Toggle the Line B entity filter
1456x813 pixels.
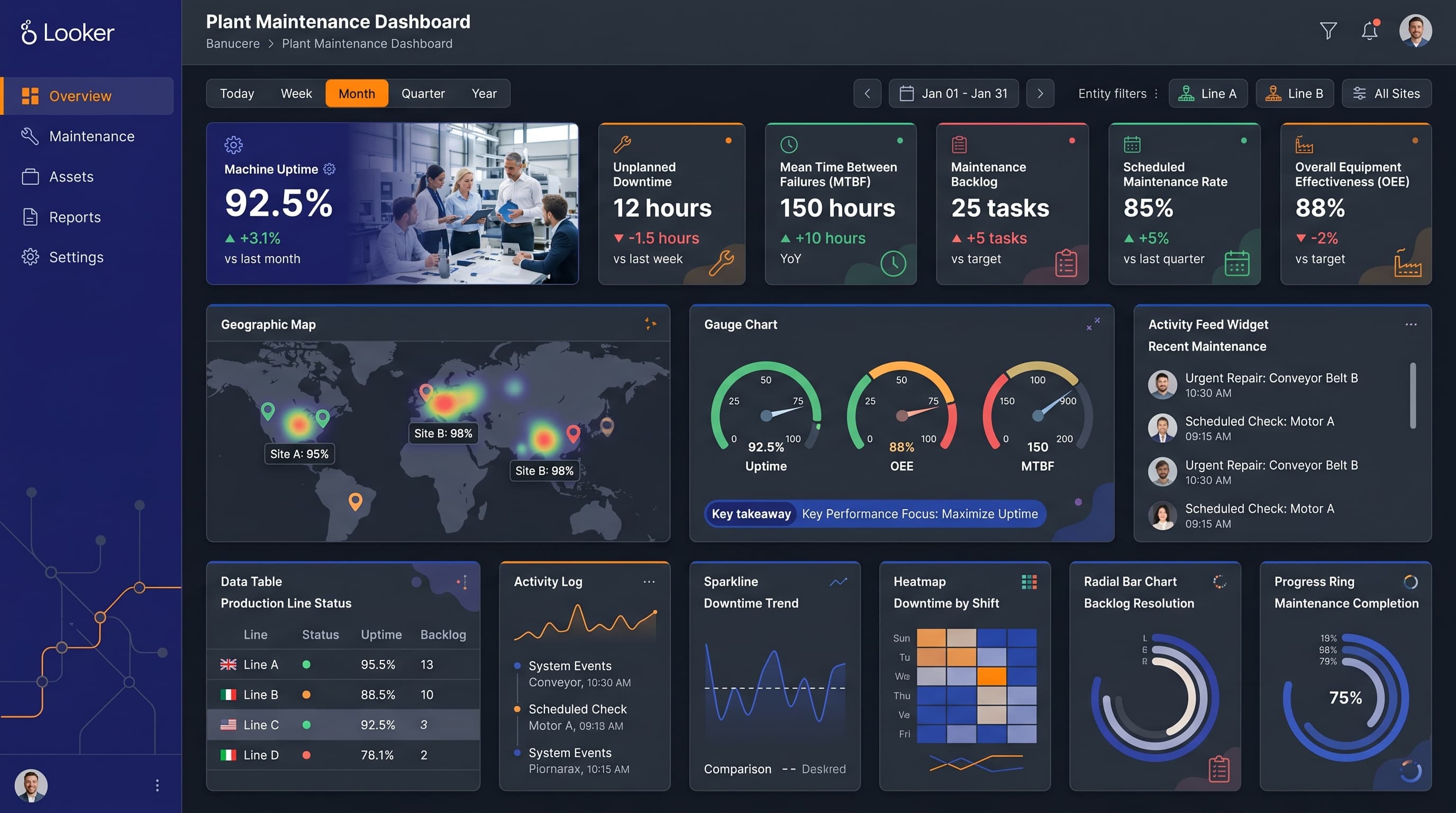(x=1294, y=93)
